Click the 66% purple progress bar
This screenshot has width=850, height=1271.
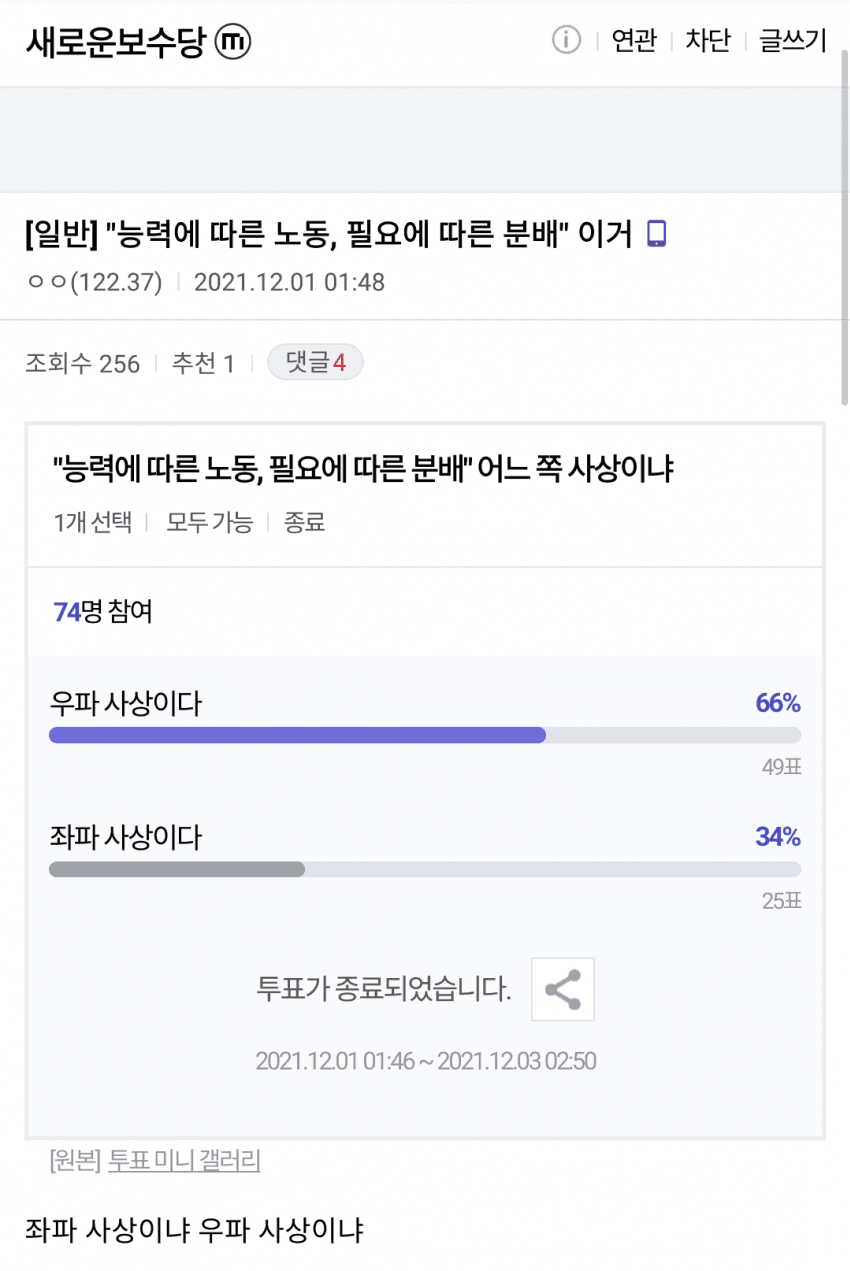298,735
